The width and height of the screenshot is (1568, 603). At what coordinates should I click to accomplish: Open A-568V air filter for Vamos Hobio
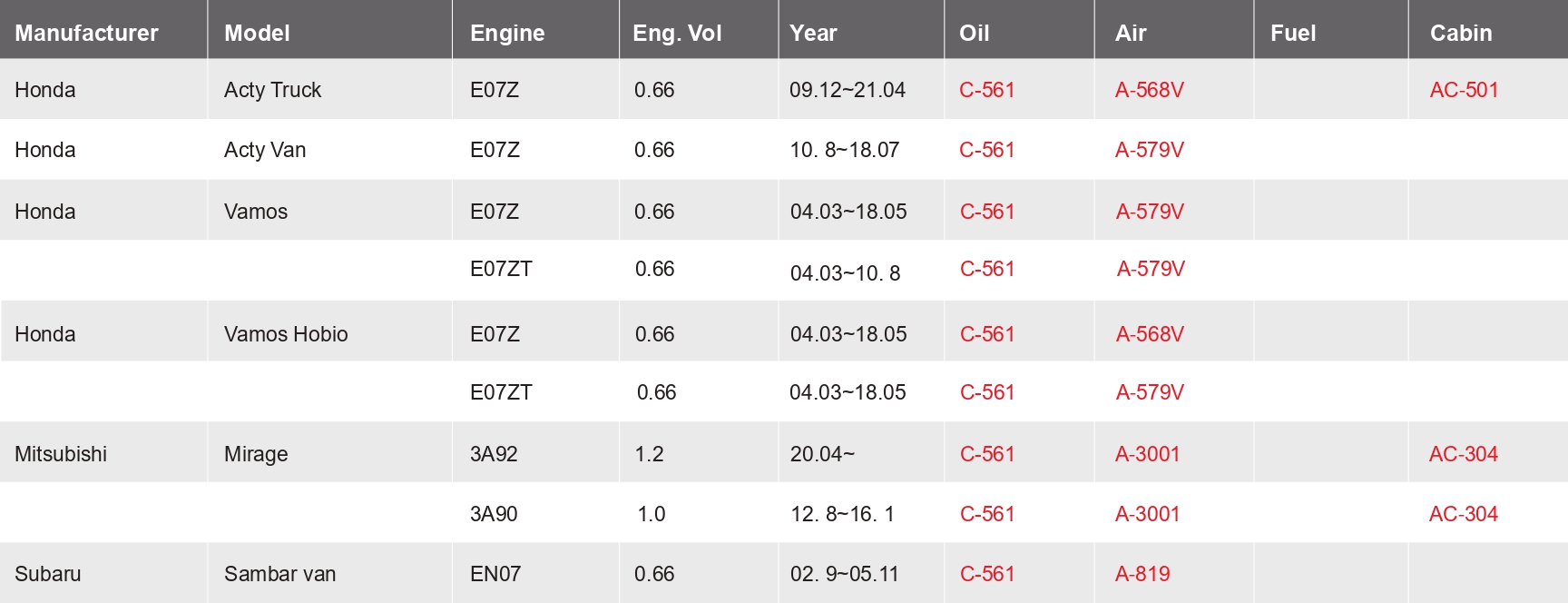point(1150,334)
